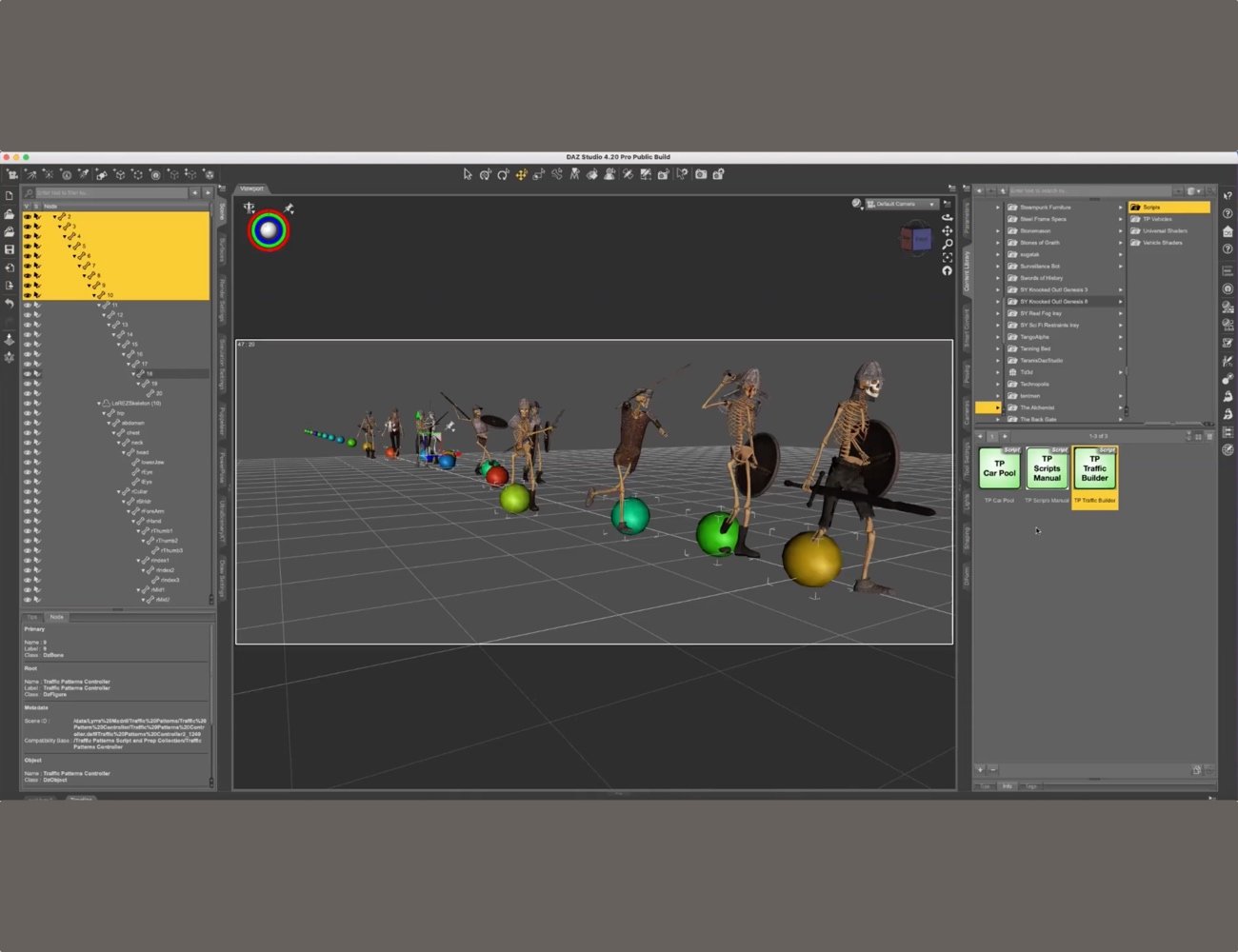Collapse node 2 in scene tree
This screenshot has width=1238, height=952.
(54, 216)
